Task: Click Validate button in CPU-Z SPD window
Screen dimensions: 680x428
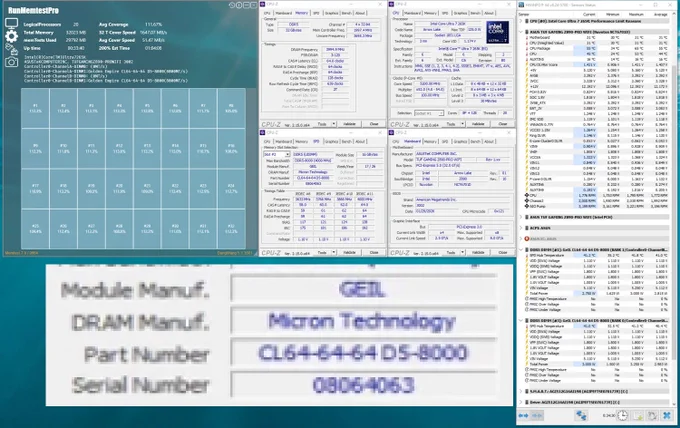Action: coord(350,252)
